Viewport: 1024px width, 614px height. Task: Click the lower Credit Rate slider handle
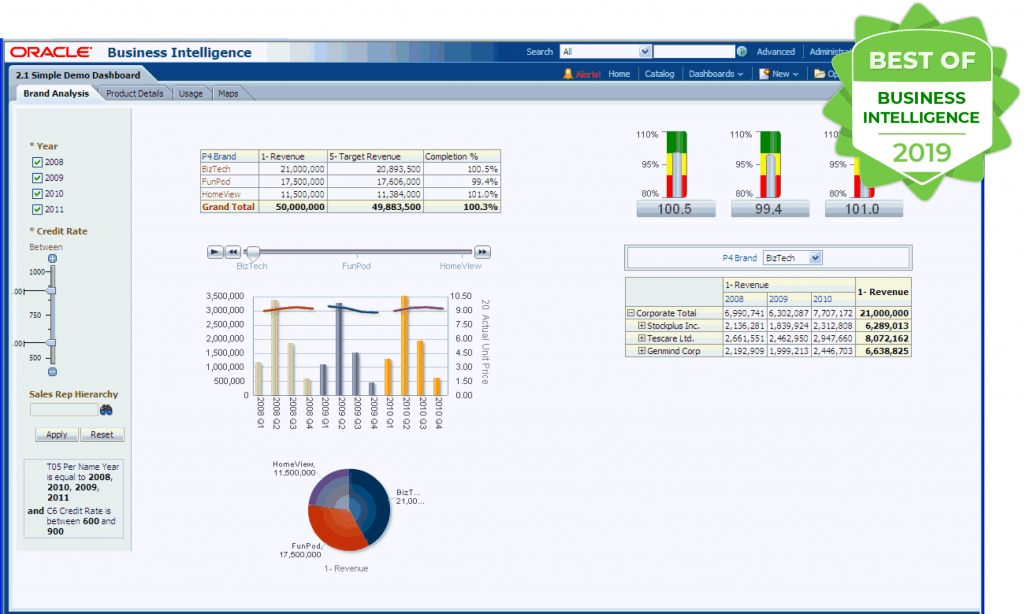(x=51, y=343)
